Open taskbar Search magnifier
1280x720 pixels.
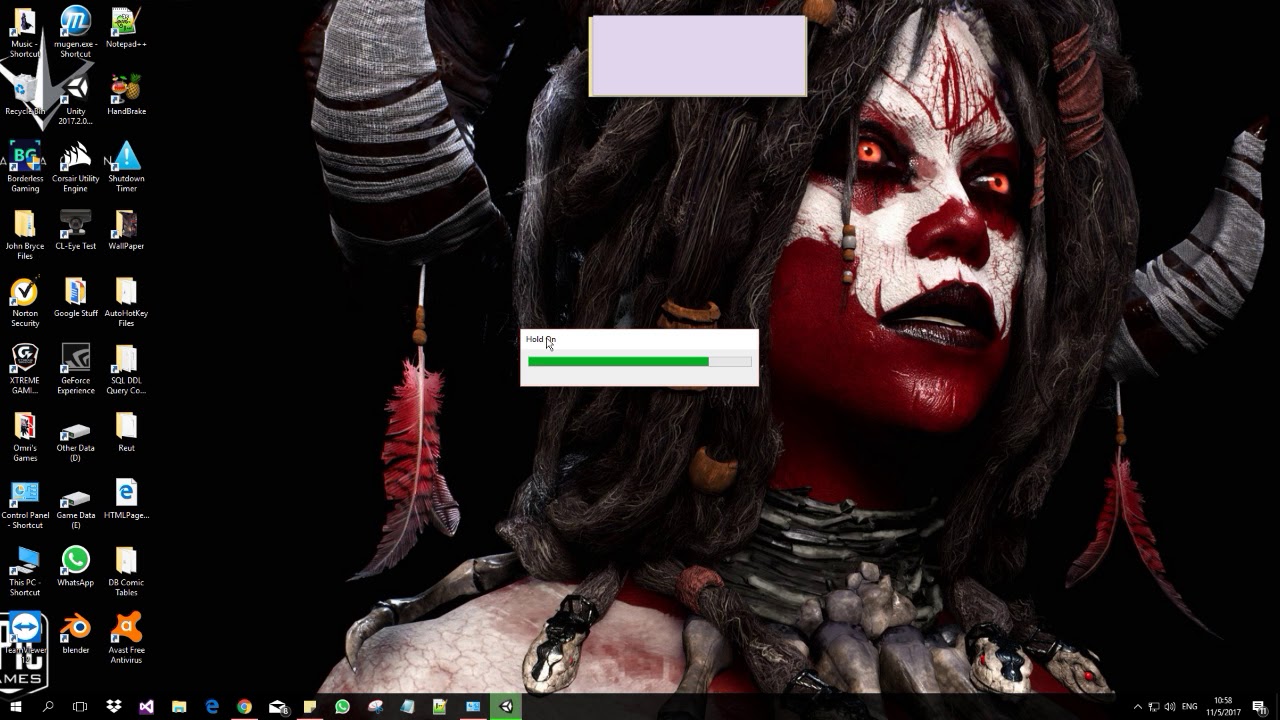point(48,707)
